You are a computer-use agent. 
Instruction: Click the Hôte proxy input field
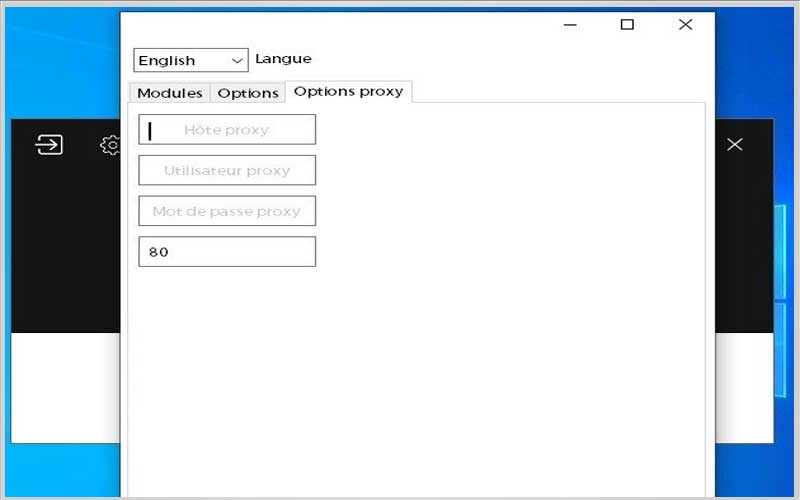coord(227,130)
